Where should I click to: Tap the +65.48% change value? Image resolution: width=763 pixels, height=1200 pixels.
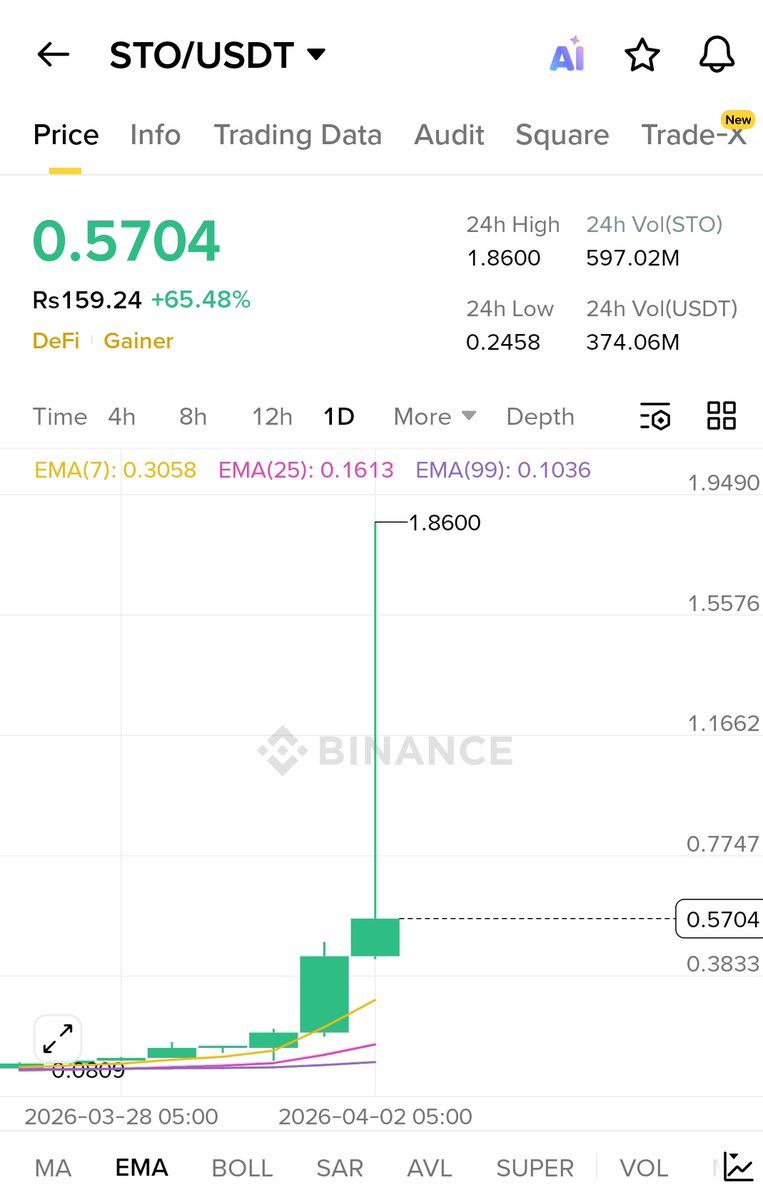pyautogui.click(x=201, y=299)
